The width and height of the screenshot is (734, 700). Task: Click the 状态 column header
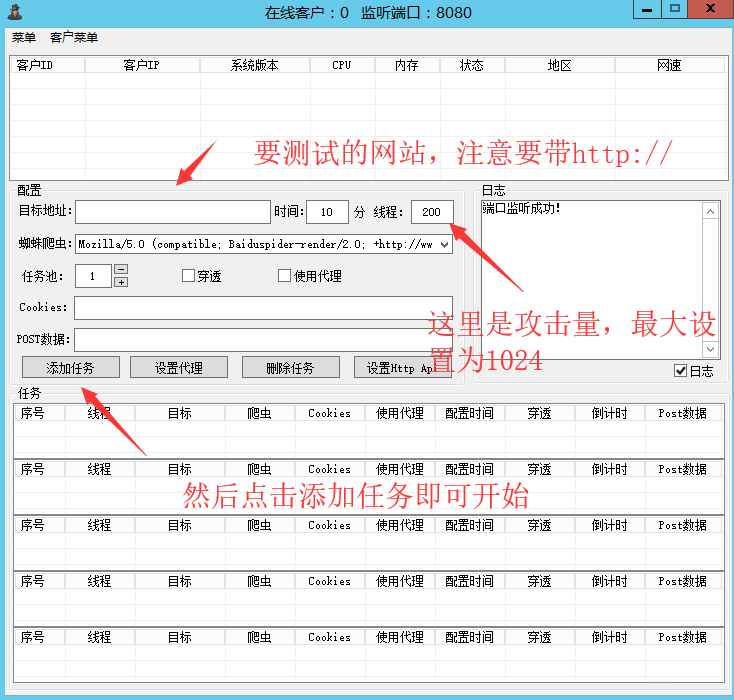pos(472,65)
